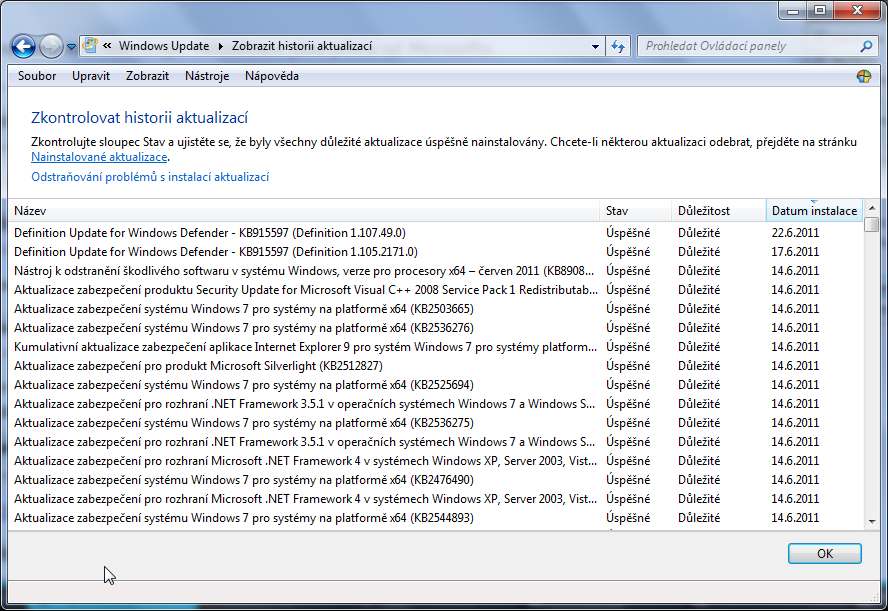Click the Control Panel icon in address bar
Screen dimensions: 888x611
pos(90,46)
